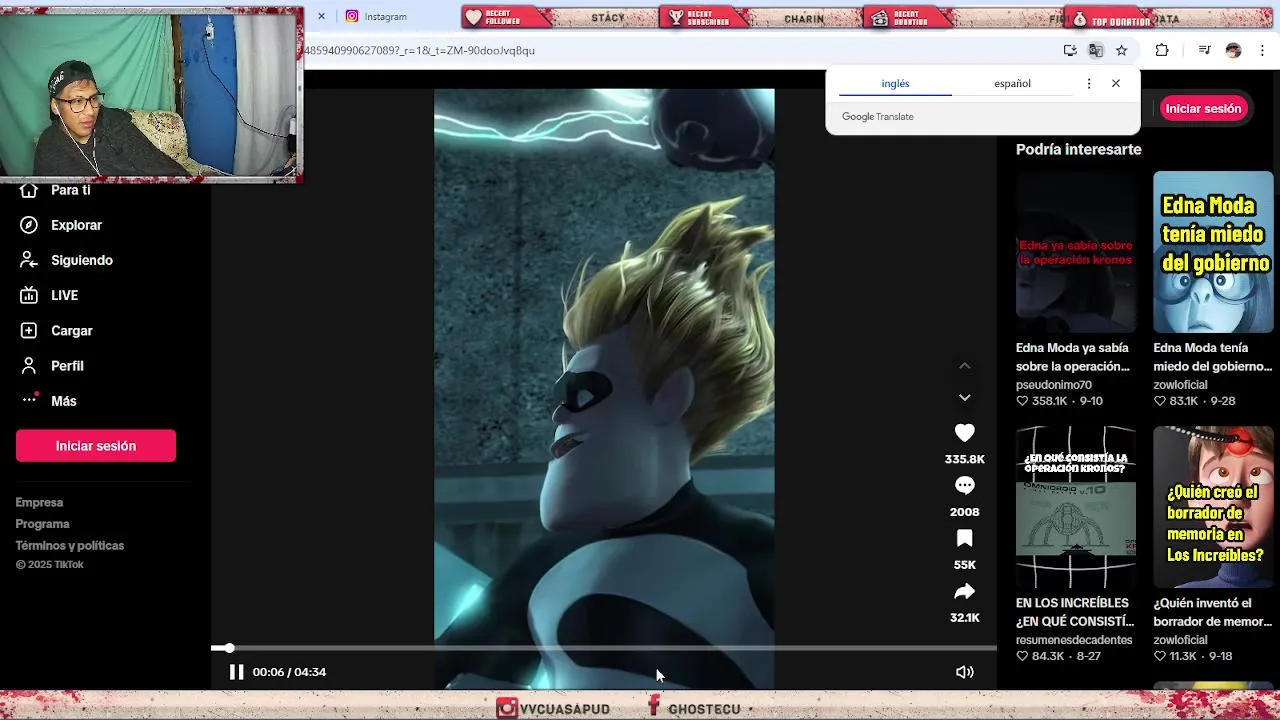
Task: Share video with arrow icon
Action: (964, 591)
